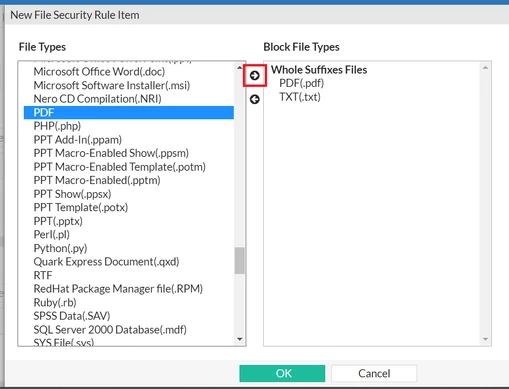This screenshot has width=509, height=389.
Task: Select the highlighted PDF file type
Action: pyautogui.click(x=129, y=112)
